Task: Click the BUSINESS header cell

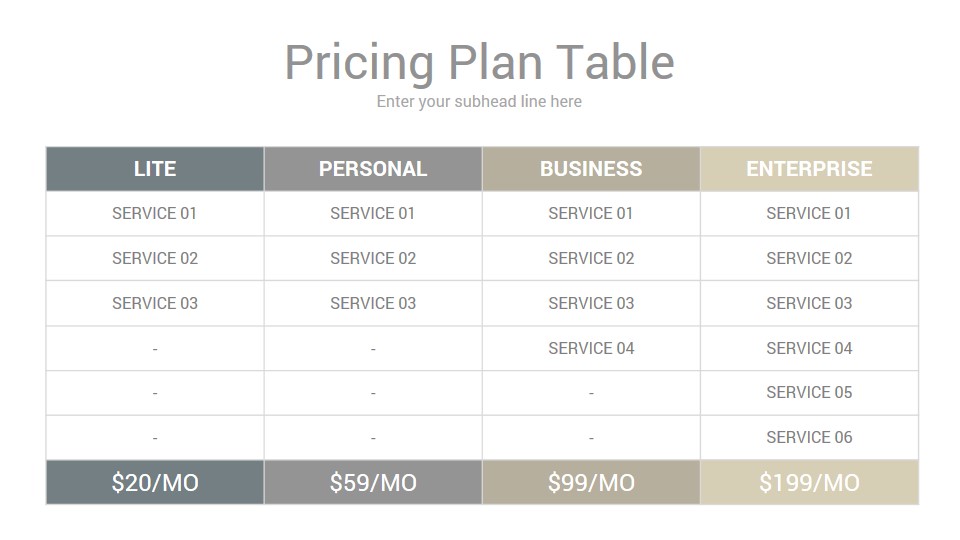Action: (x=591, y=169)
